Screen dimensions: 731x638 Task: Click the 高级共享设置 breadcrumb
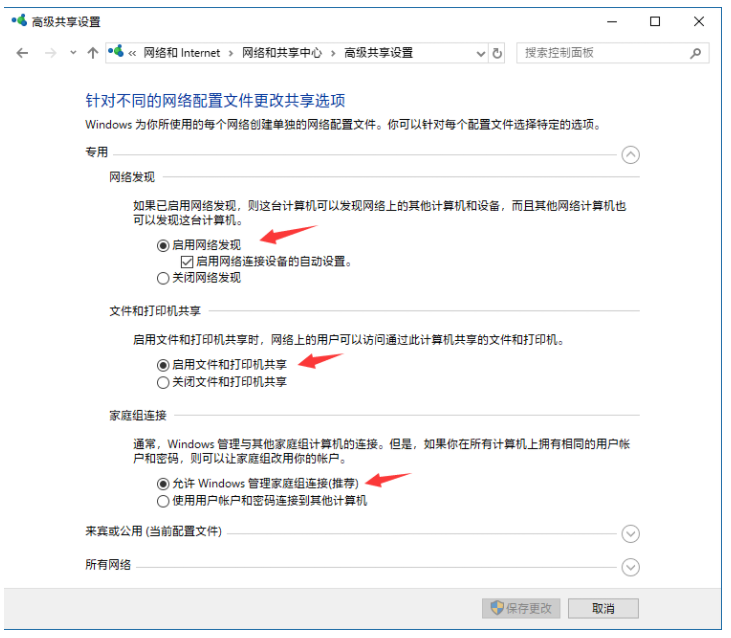click(379, 53)
